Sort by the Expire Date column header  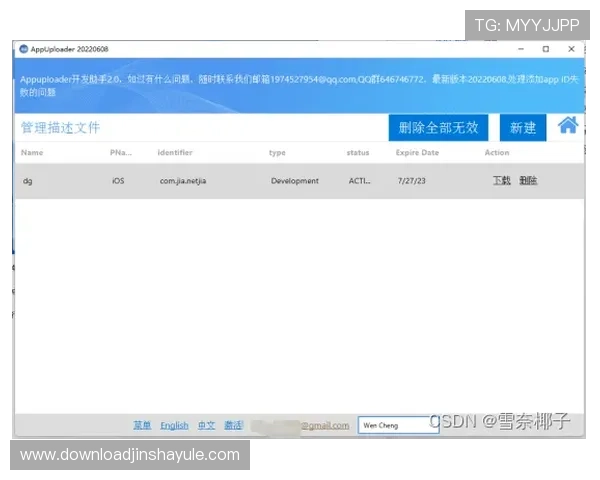[x=417, y=152]
